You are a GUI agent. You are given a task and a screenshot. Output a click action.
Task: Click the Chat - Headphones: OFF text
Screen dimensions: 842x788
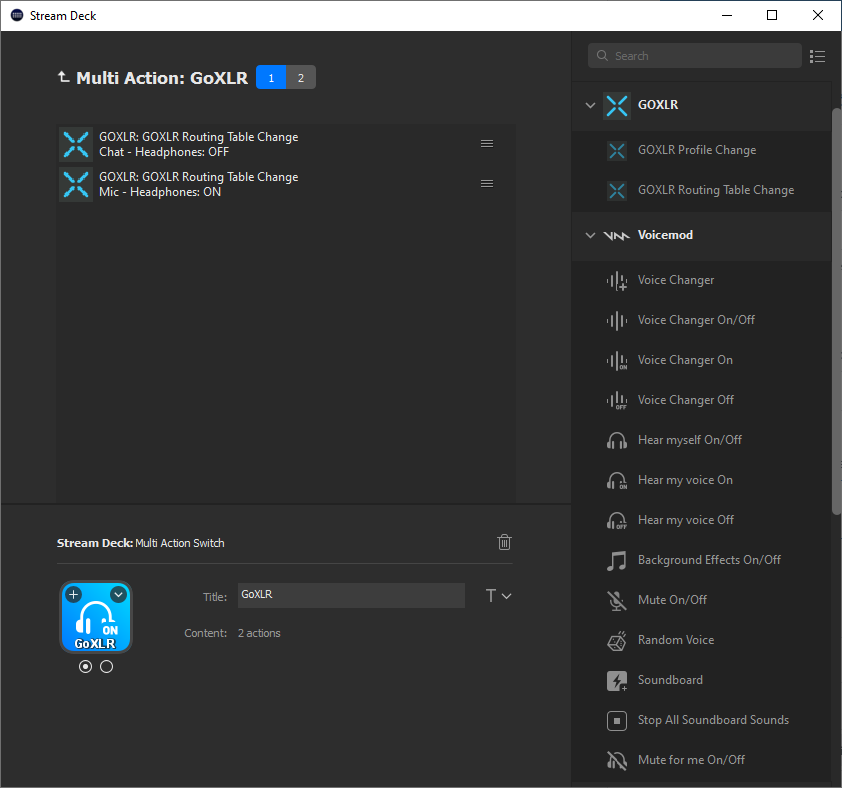pyautogui.click(x=164, y=152)
